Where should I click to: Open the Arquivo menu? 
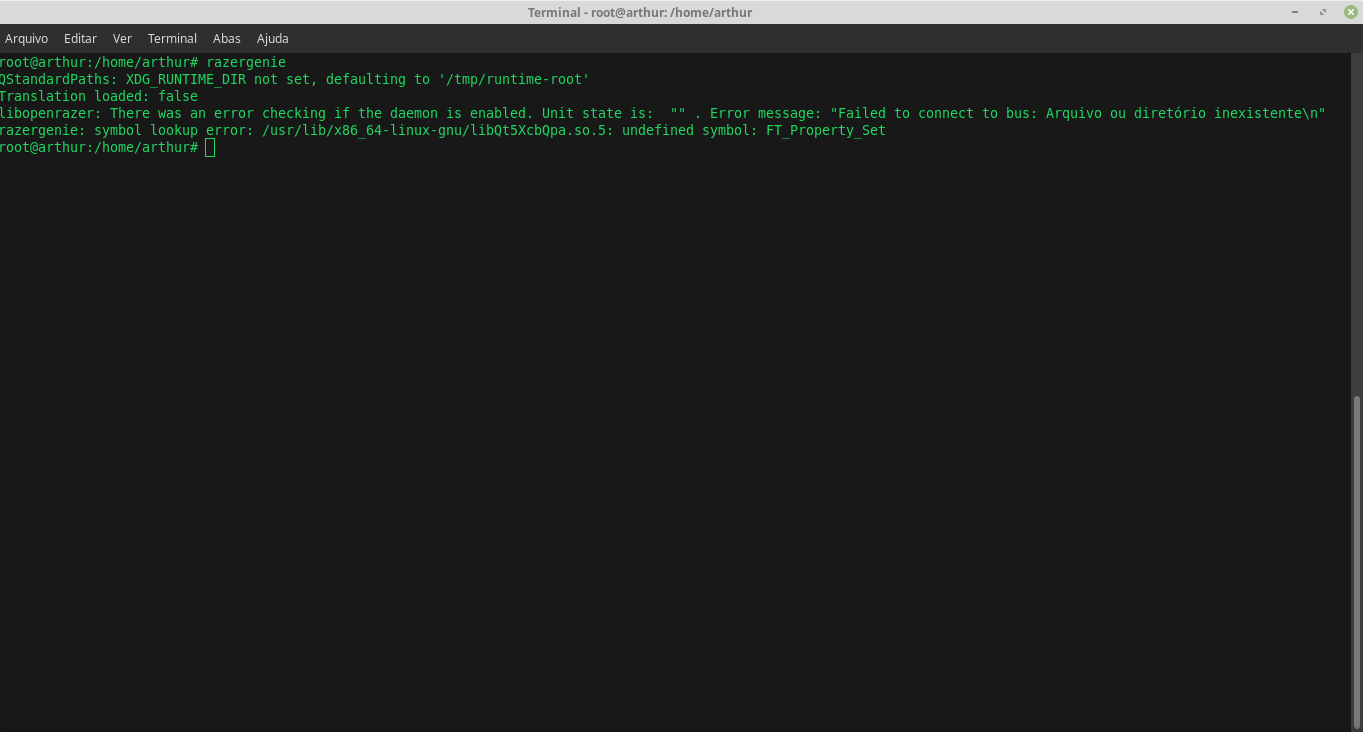[x=26, y=38]
